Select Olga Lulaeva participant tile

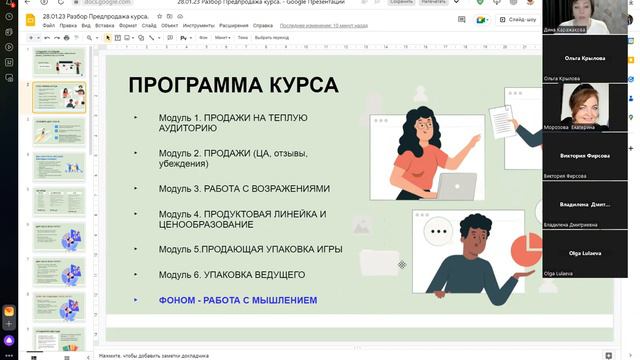585,253
